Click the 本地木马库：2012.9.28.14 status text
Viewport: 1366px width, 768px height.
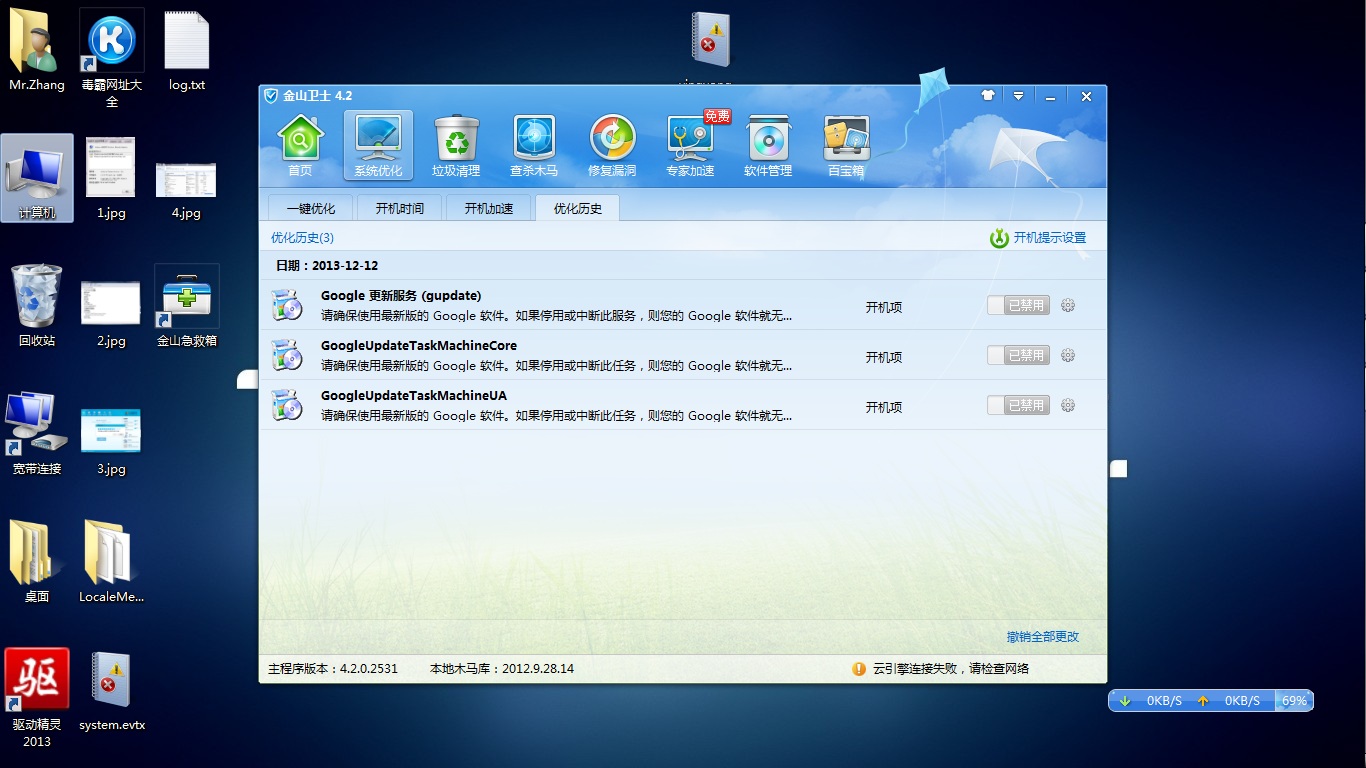[x=502, y=669]
